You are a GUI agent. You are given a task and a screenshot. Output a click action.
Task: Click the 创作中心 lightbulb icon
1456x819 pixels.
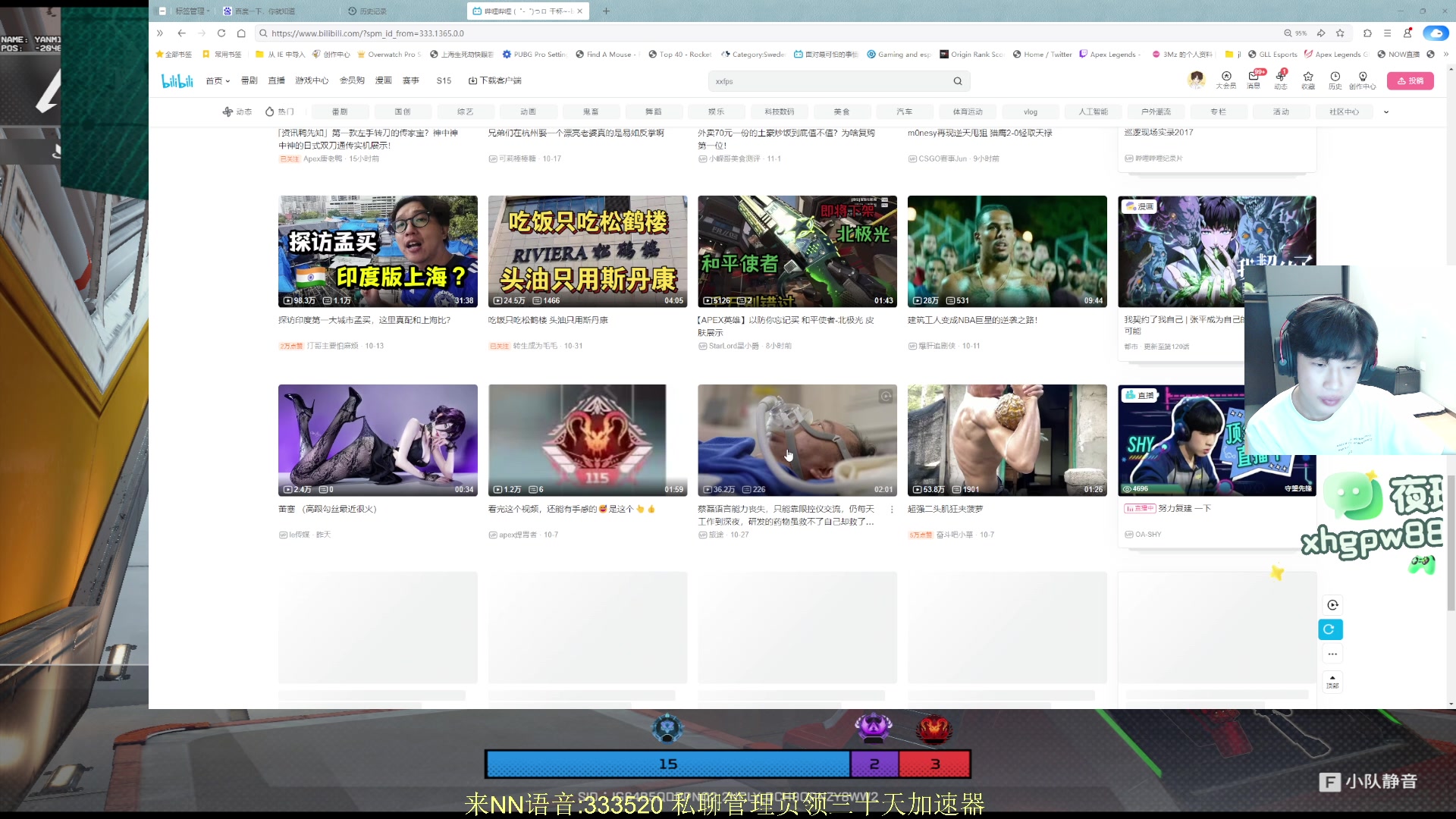(x=1363, y=79)
